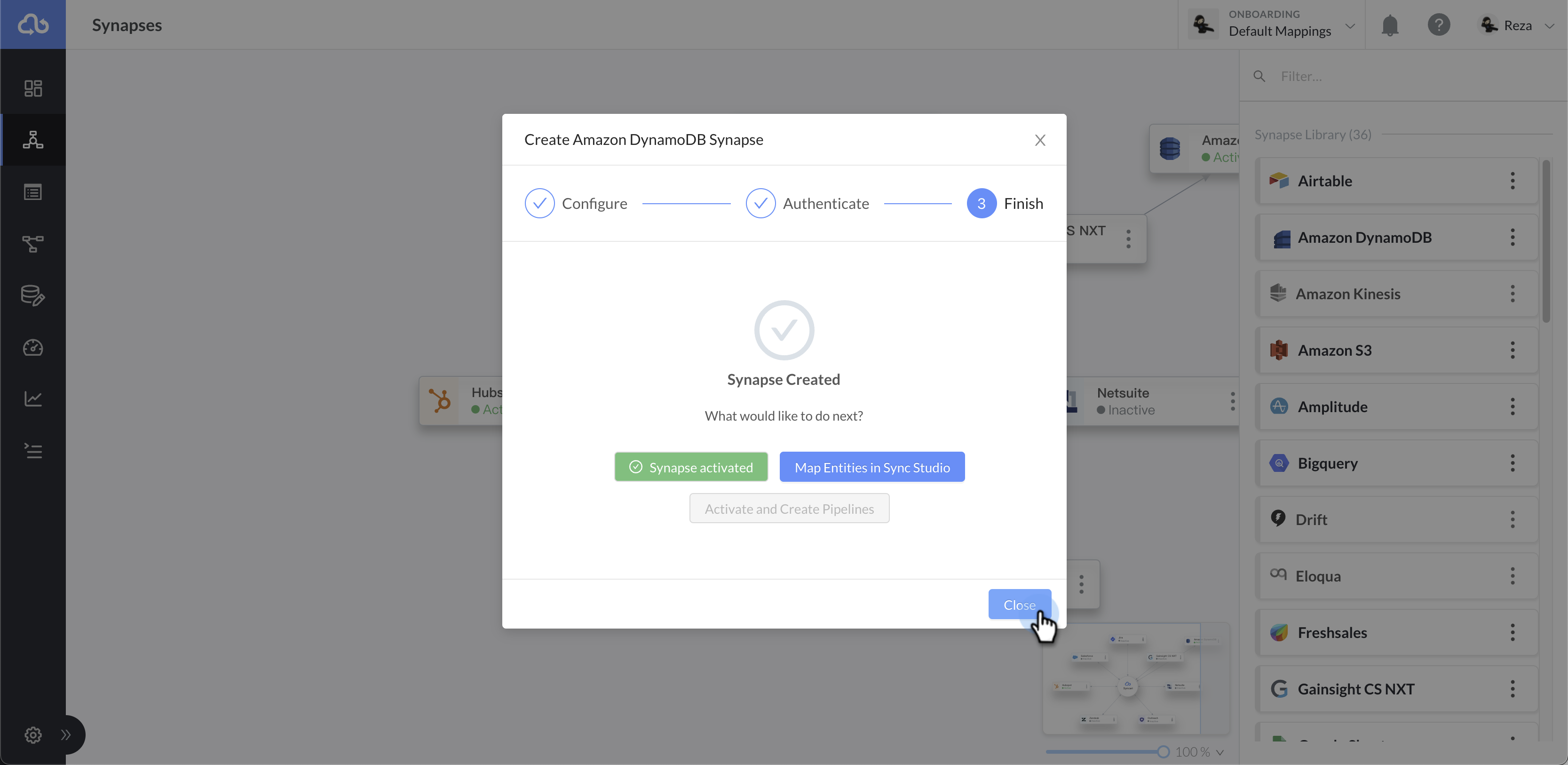Select Bigquery library item
The width and height of the screenshot is (1568, 765).
coord(1396,463)
